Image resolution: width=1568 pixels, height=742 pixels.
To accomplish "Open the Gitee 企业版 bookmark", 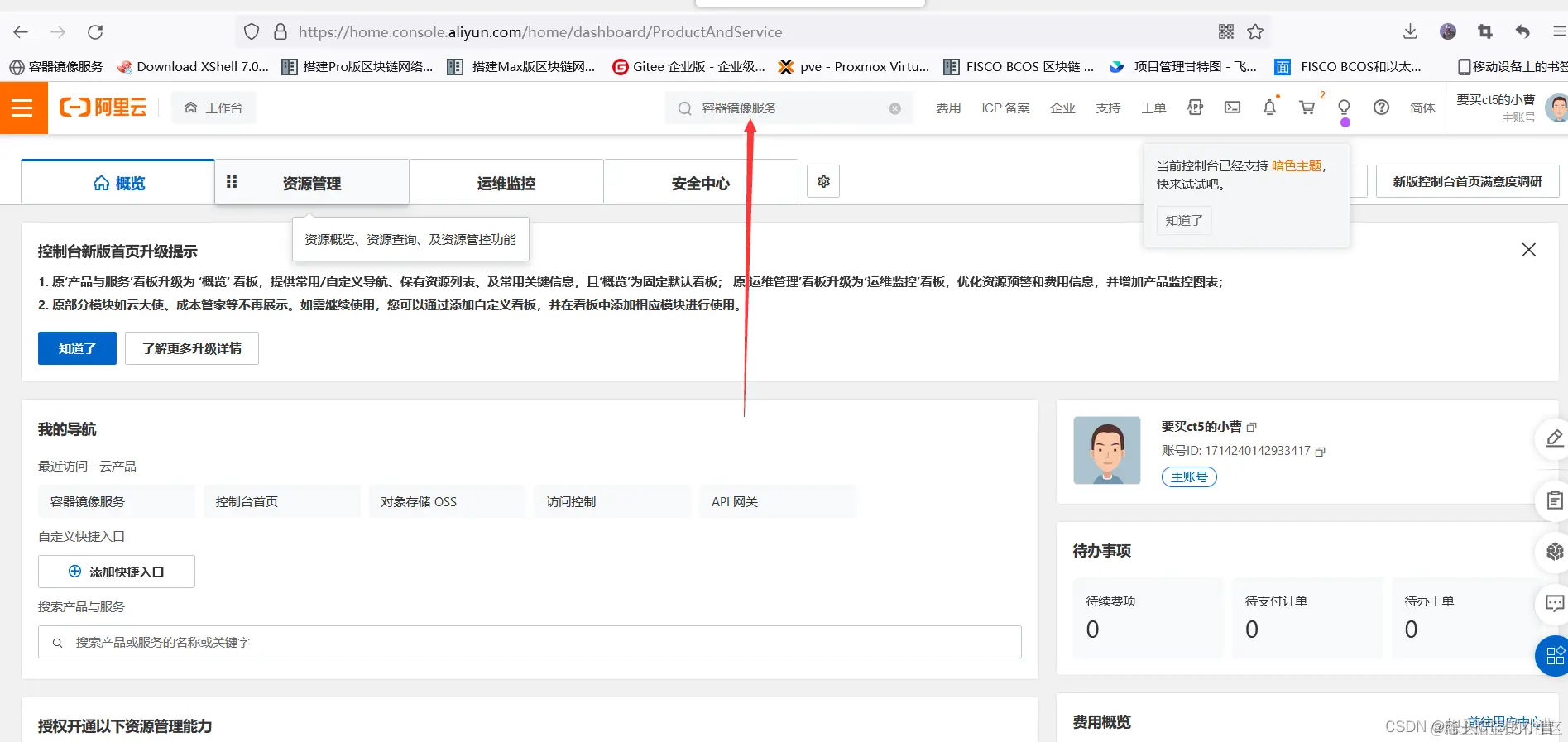I will [688, 66].
